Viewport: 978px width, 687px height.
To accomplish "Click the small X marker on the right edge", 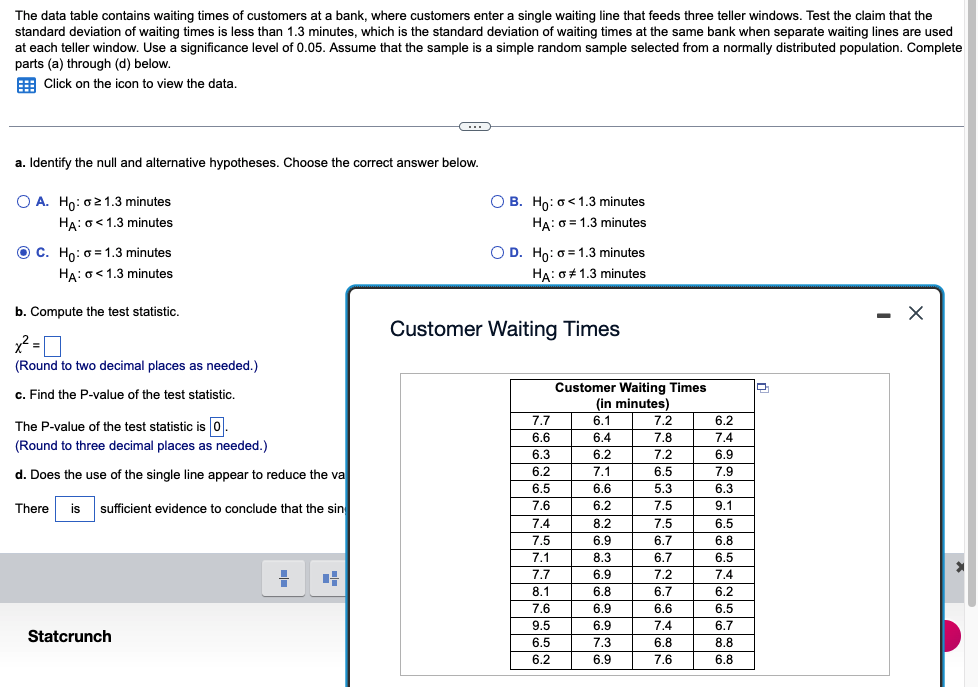I will coord(959,565).
